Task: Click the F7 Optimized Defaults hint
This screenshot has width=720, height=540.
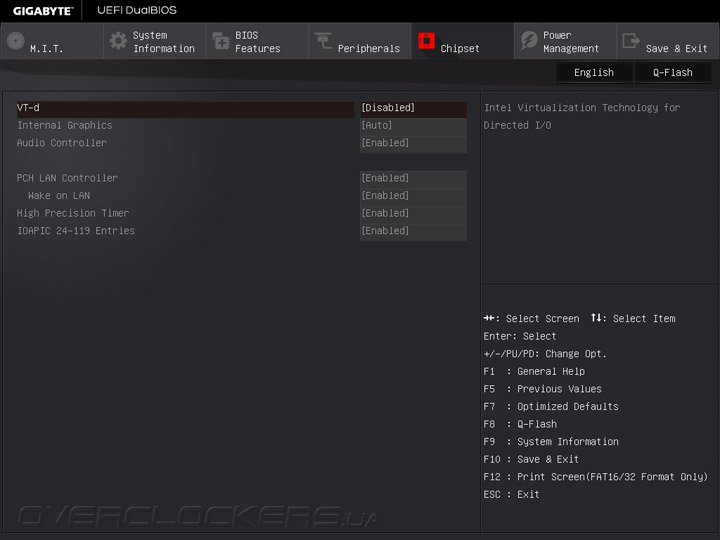Action: coord(551,406)
